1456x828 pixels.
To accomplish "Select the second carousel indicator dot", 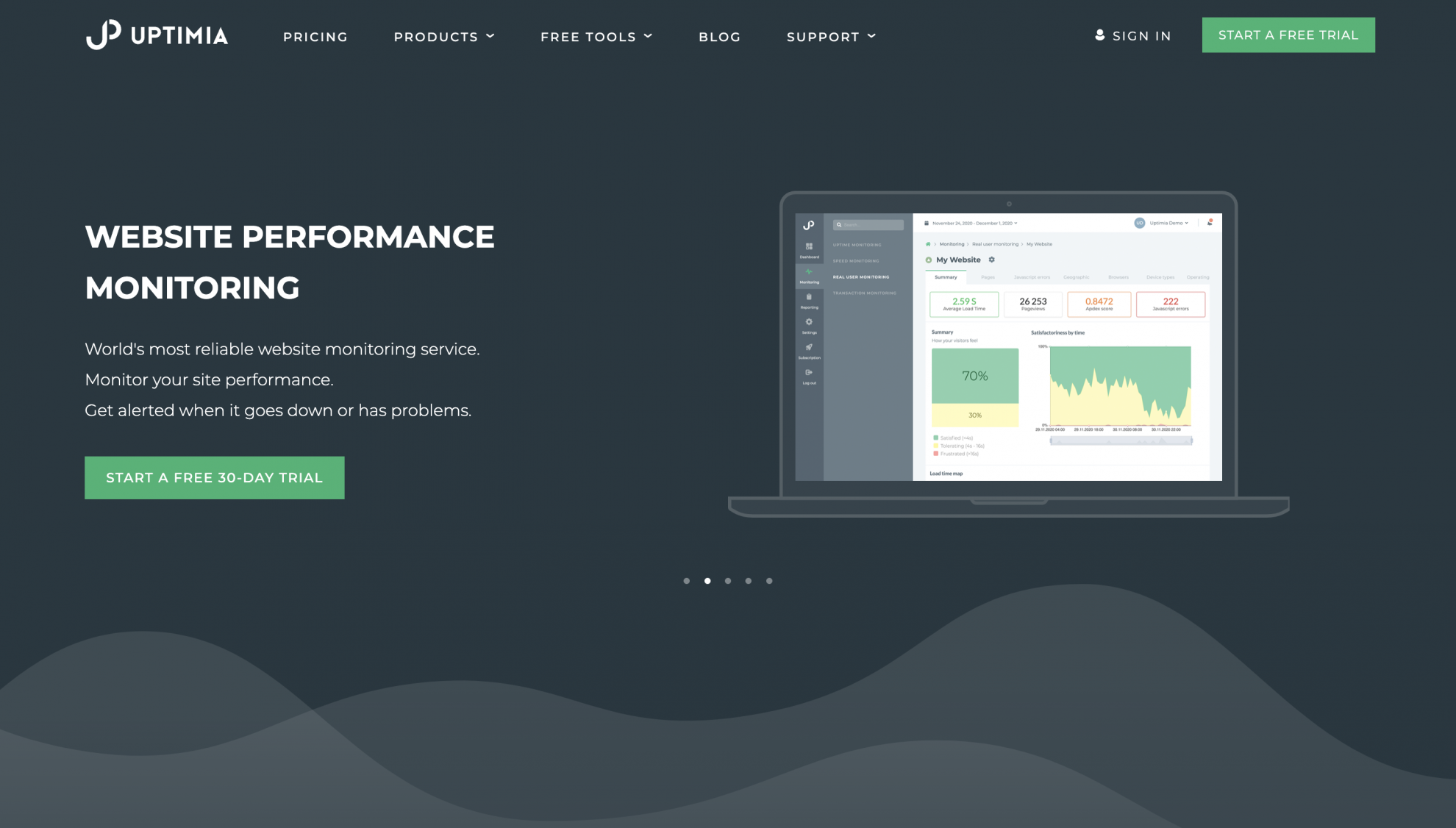I will pos(707,581).
